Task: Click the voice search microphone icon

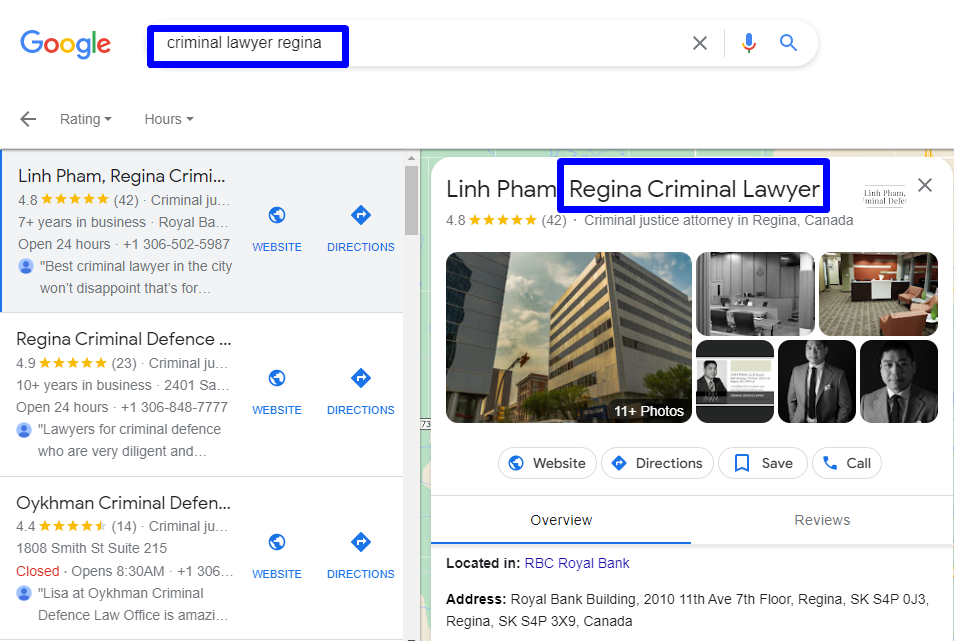Action: point(748,42)
